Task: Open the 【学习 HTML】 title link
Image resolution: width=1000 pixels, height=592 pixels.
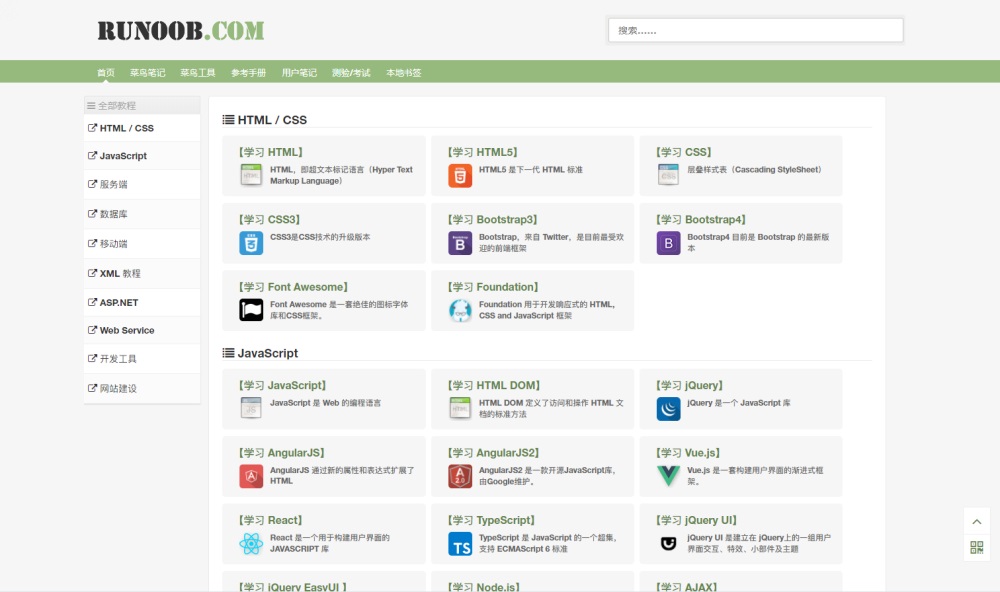Action: tap(271, 152)
